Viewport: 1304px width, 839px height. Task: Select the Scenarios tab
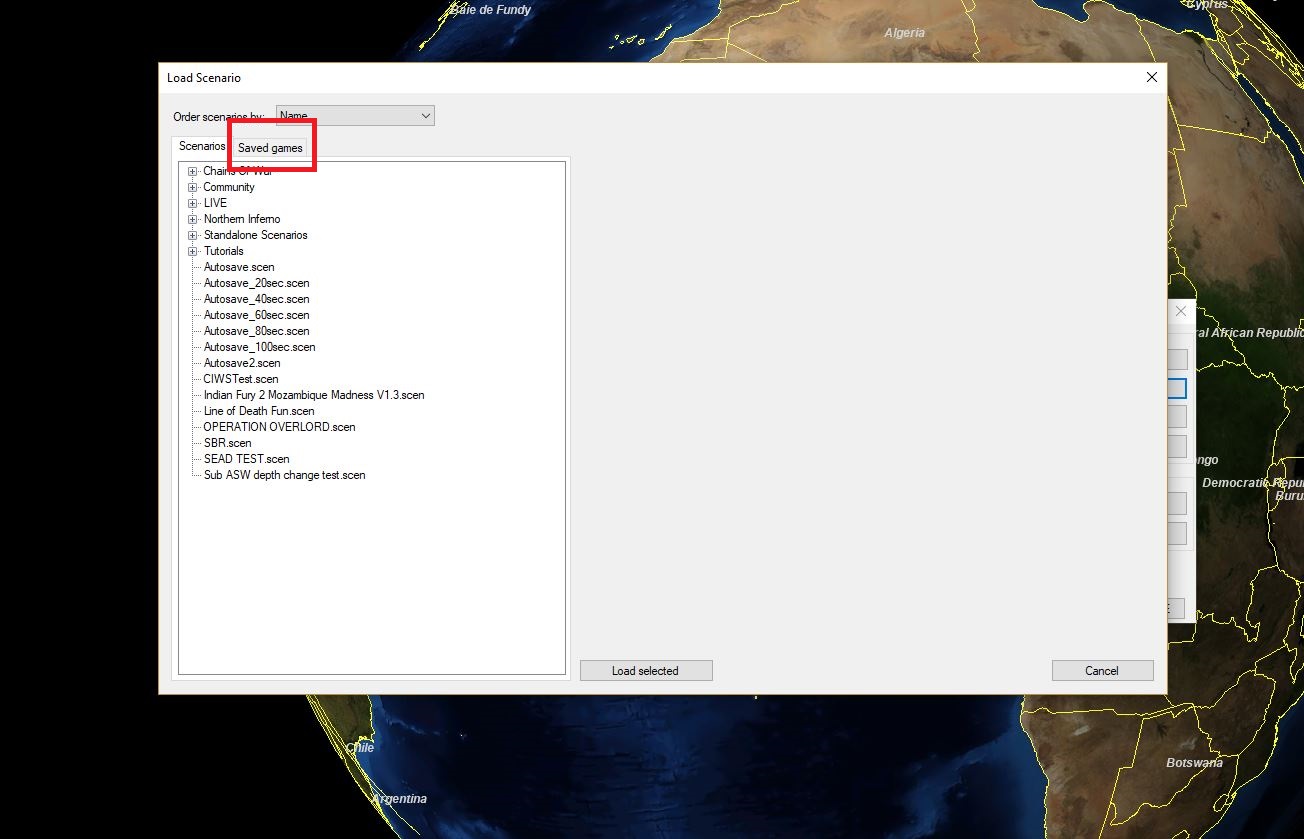(x=202, y=146)
